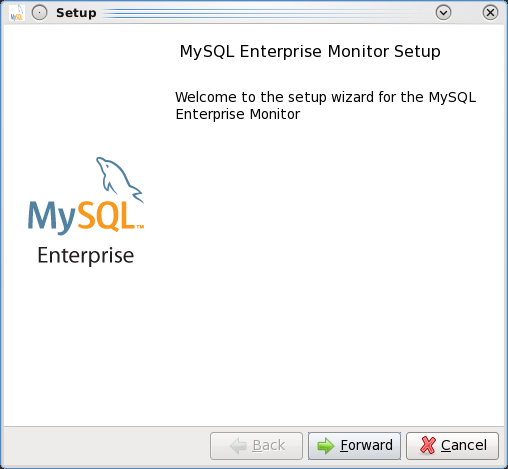This screenshot has height=469, width=508.
Task: Click the Setup title text
Action: click(76, 13)
